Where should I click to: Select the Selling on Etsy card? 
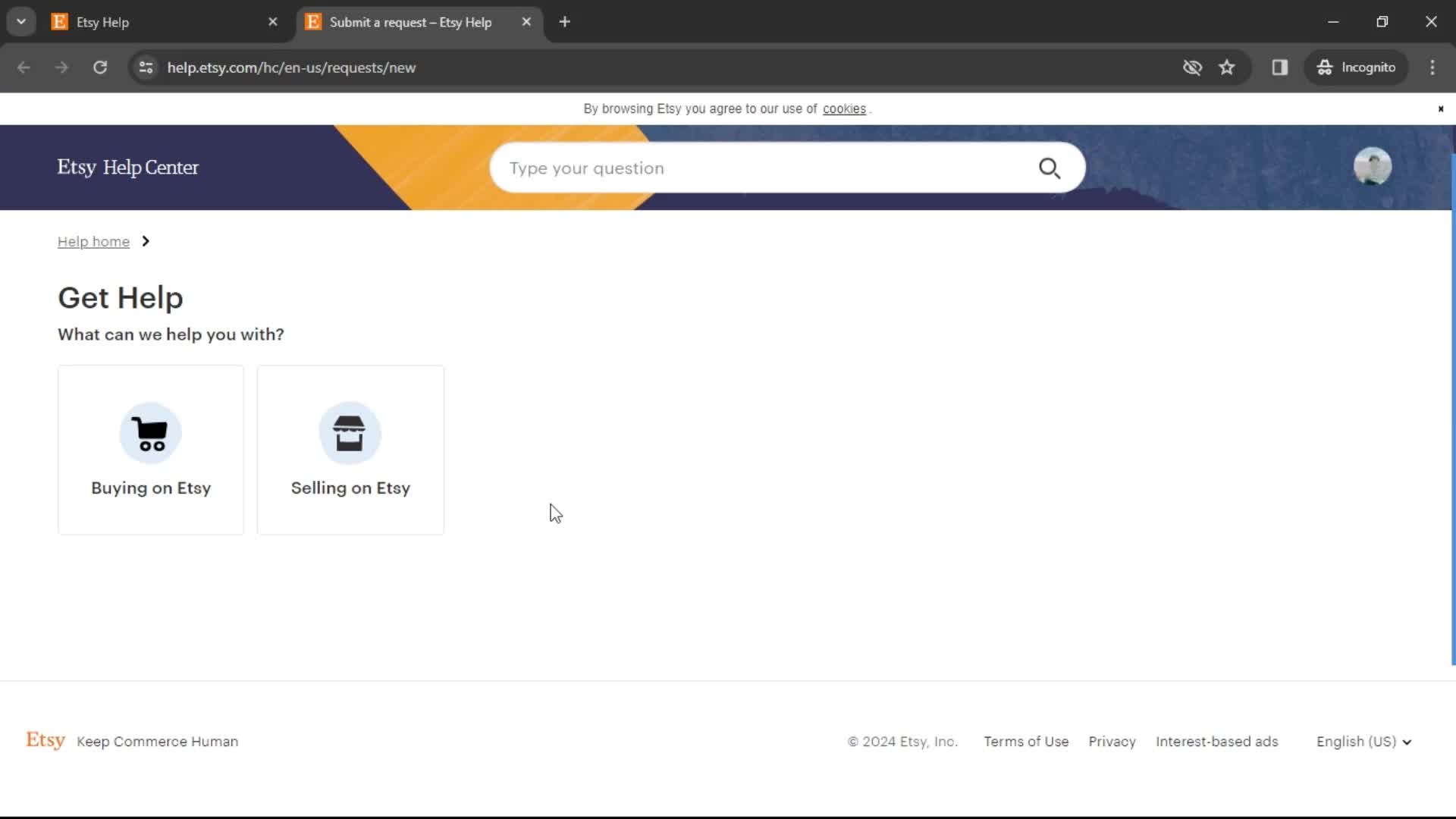[x=350, y=450]
